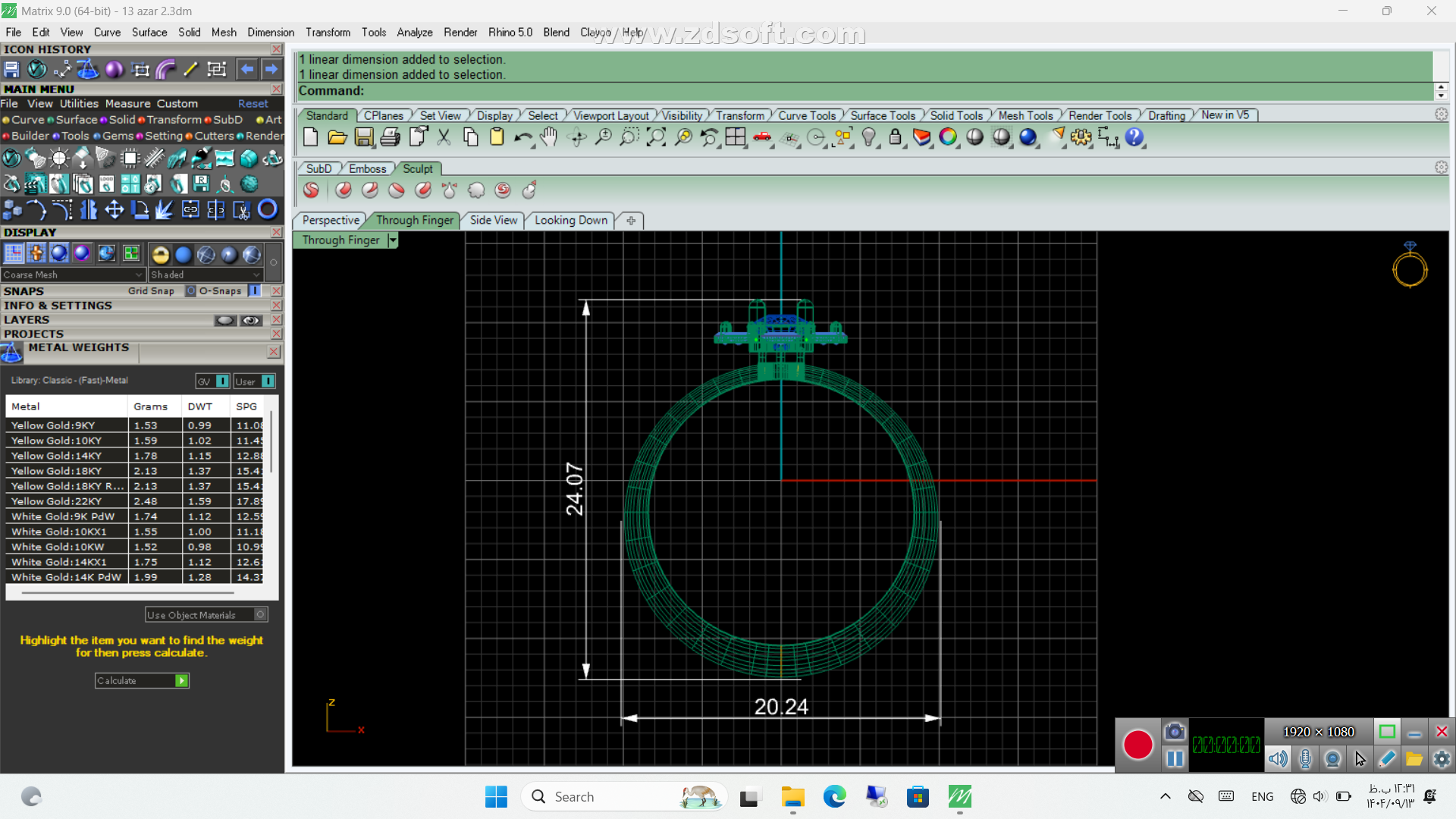Click the Move arrows icon in main menu
This screenshot has width=1456, height=819.
coord(115,209)
